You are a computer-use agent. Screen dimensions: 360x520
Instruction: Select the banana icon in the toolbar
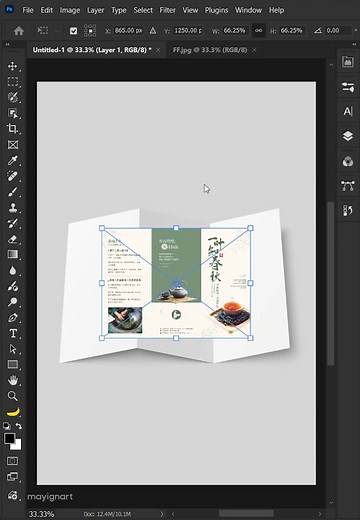tap(13, 412)
